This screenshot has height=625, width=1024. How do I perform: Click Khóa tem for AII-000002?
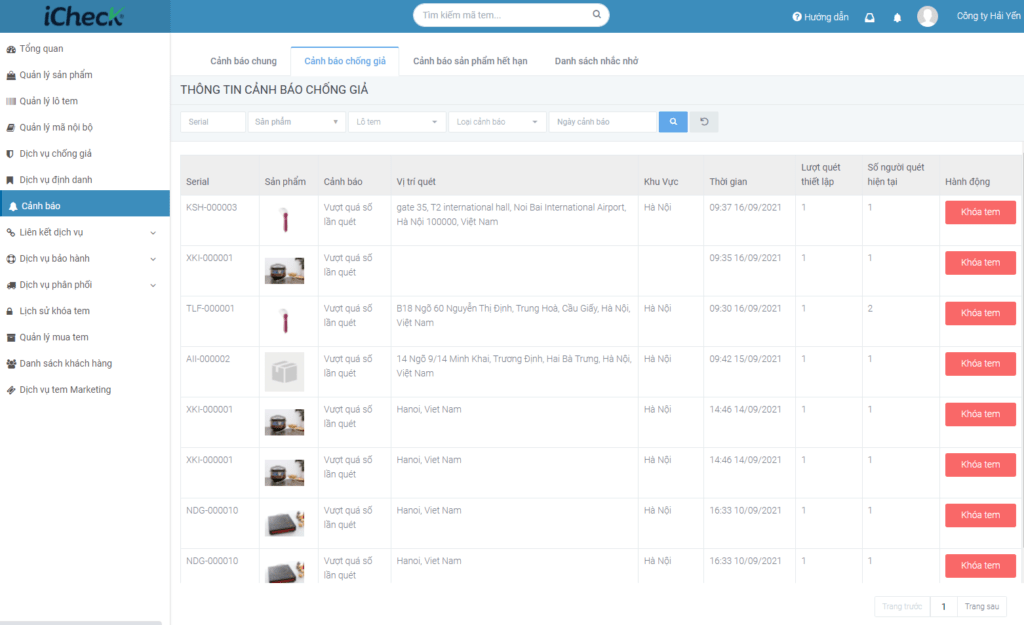click(980, 364)
